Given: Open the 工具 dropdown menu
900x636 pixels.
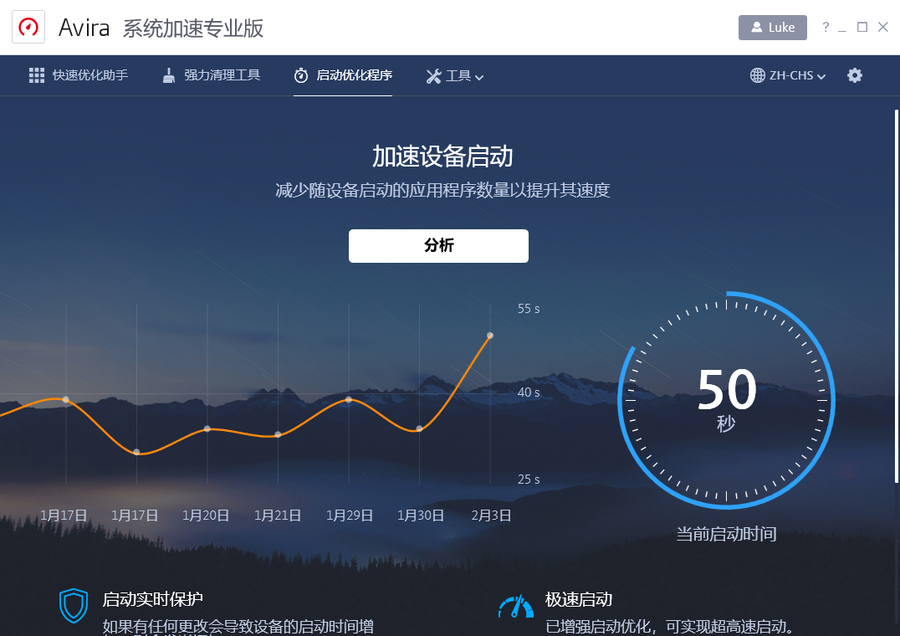Looking at the screenshot, I should coord(455,75).
